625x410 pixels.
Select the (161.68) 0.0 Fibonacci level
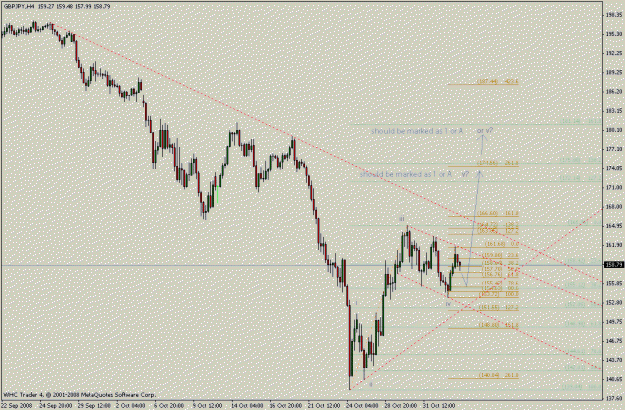click(x=502, y=243)
